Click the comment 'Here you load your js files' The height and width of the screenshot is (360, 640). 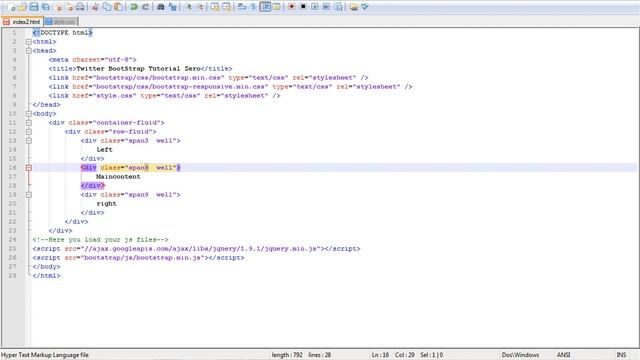point(100,240)
